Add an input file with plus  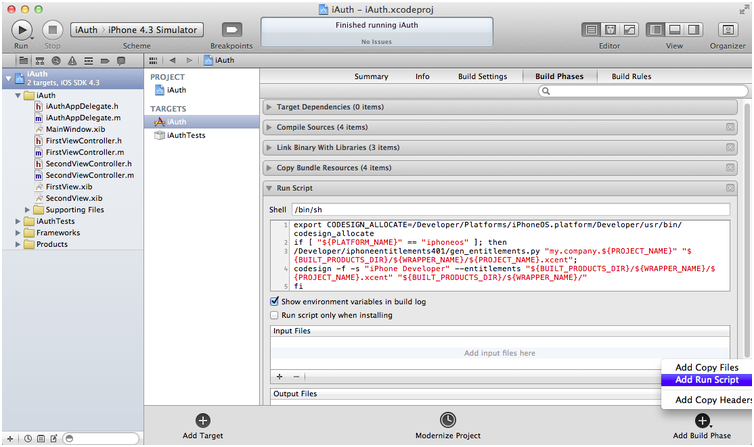point(279,376)
